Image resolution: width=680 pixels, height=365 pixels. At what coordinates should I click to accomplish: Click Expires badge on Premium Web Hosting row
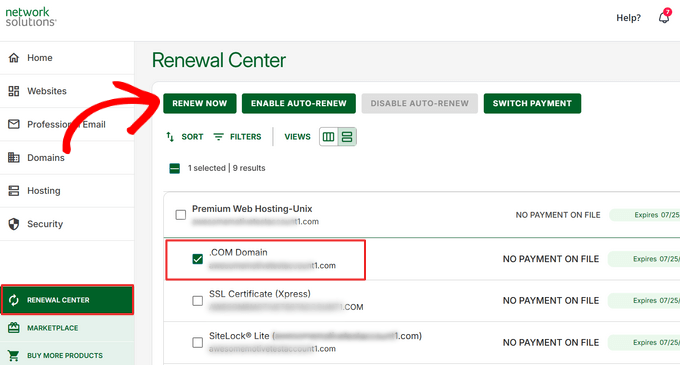pos(645,215)
